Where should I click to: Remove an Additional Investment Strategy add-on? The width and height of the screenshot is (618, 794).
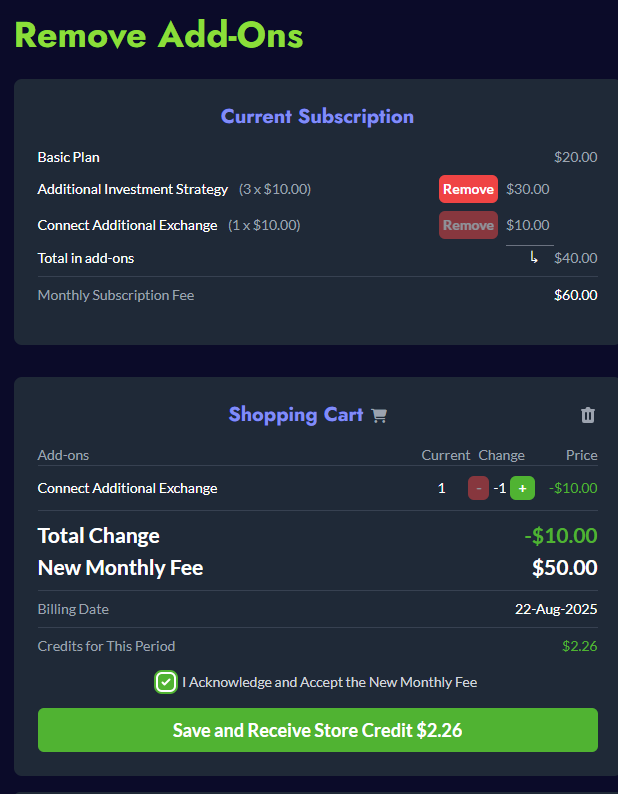pyautogui.click(x=468, y=189)
